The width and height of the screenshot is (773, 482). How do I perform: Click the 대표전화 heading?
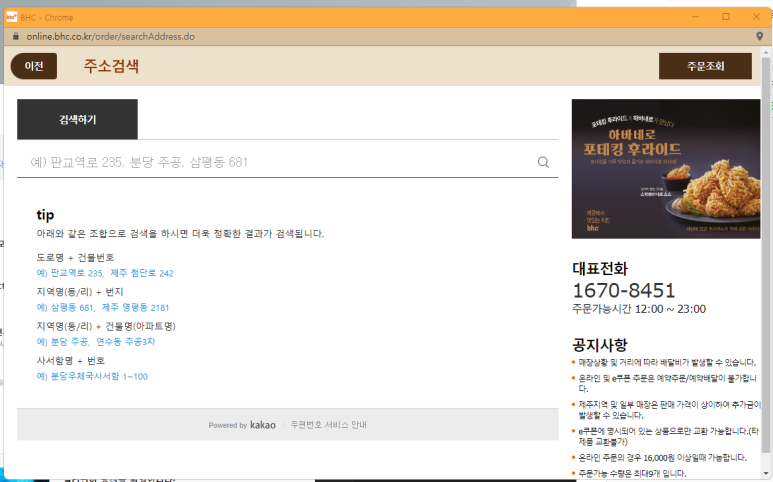(600, 269)
